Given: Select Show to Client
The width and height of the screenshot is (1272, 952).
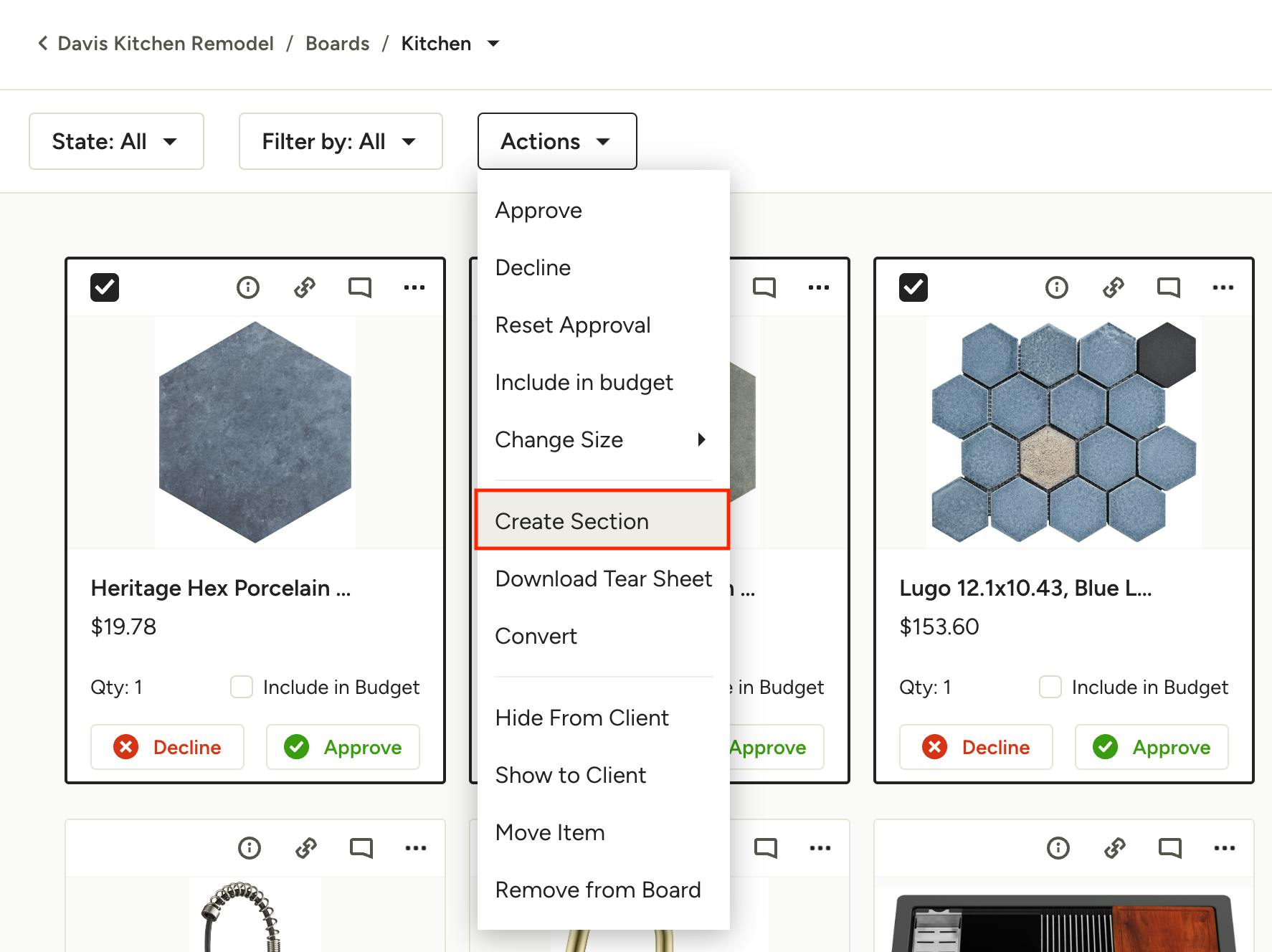Looking at the screenshot, I should (x=604, y=775).
